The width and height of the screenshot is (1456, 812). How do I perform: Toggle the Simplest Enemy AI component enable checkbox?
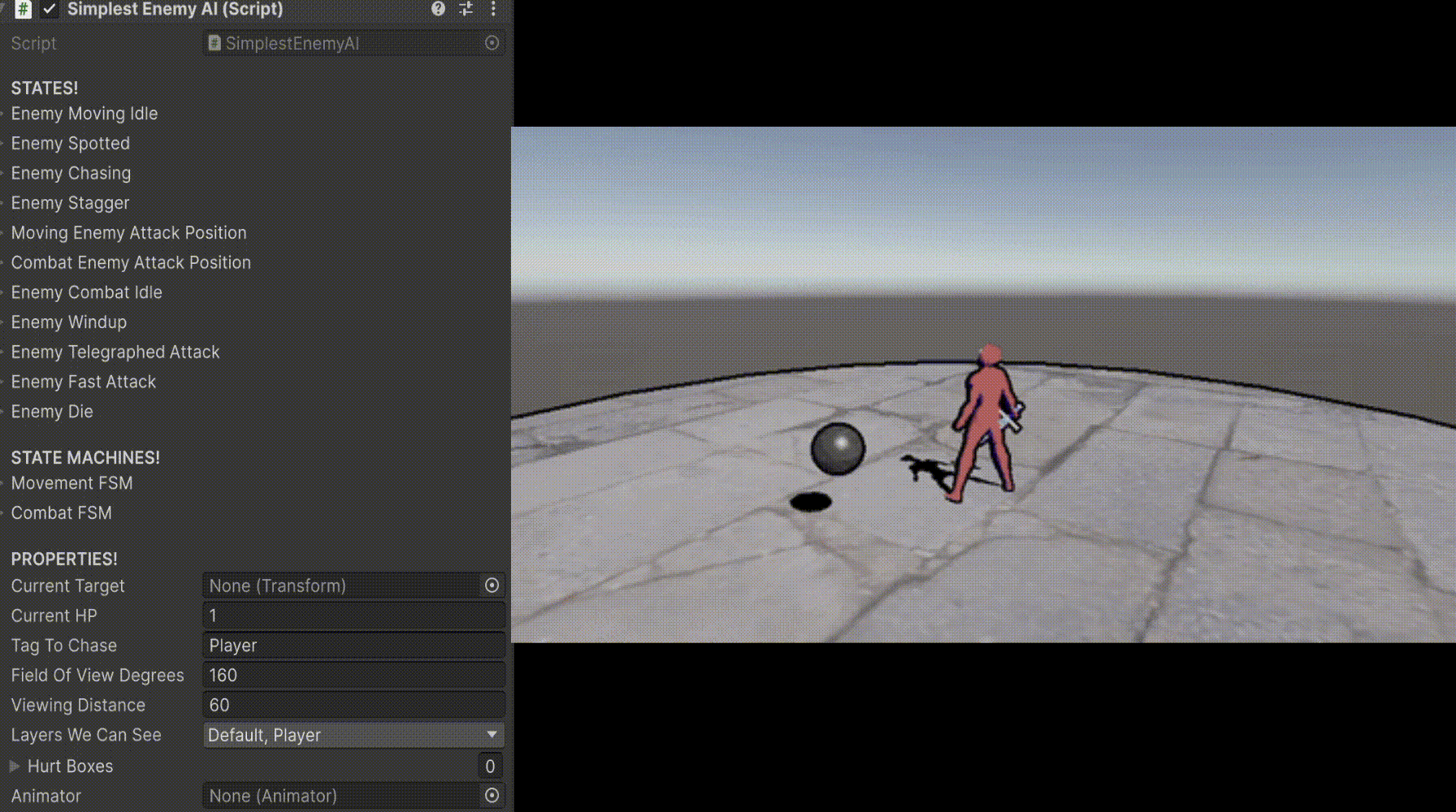coord(50,9)
